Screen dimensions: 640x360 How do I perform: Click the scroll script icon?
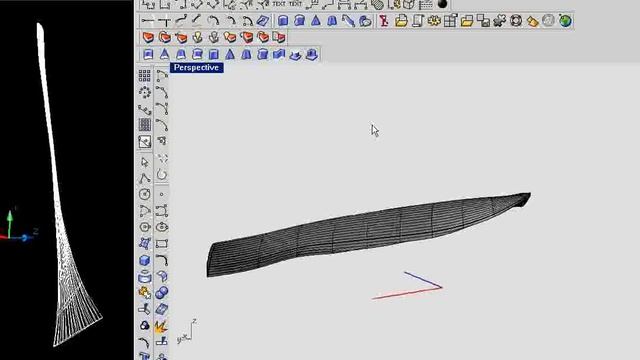(x=418, y=21)
